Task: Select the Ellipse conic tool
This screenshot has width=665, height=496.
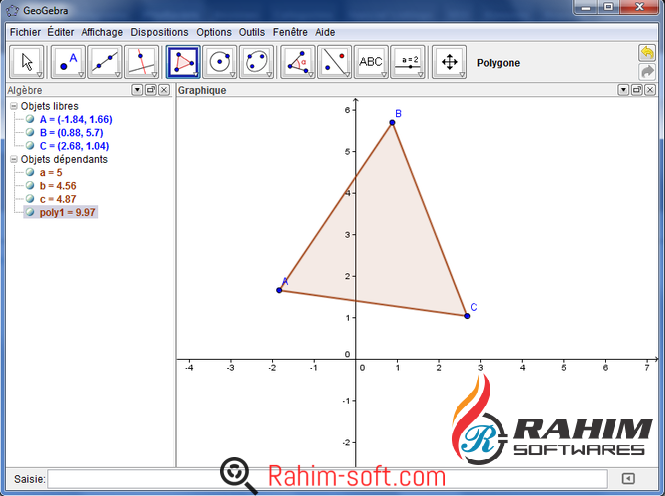Action: [257, 62]
